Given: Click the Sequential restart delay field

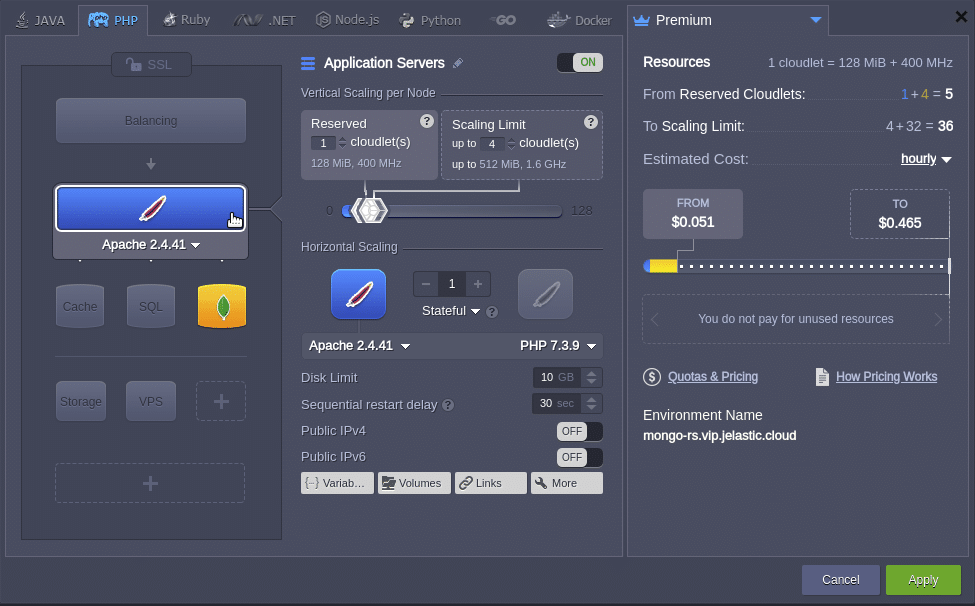Looking at the screenshot, I should click(557, 403).
